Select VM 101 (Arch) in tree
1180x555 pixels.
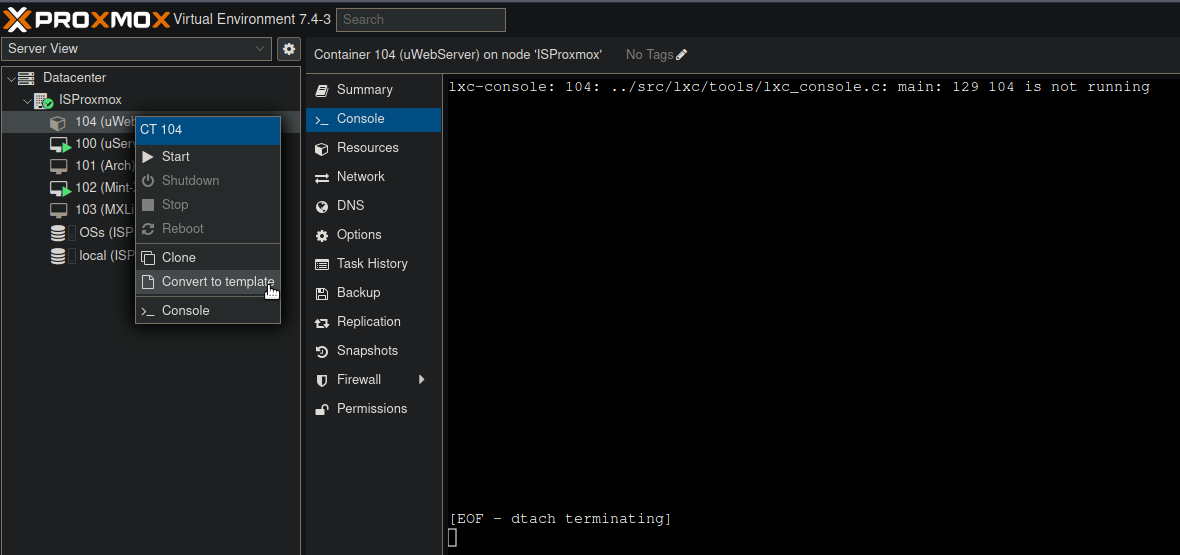point(104,166)
